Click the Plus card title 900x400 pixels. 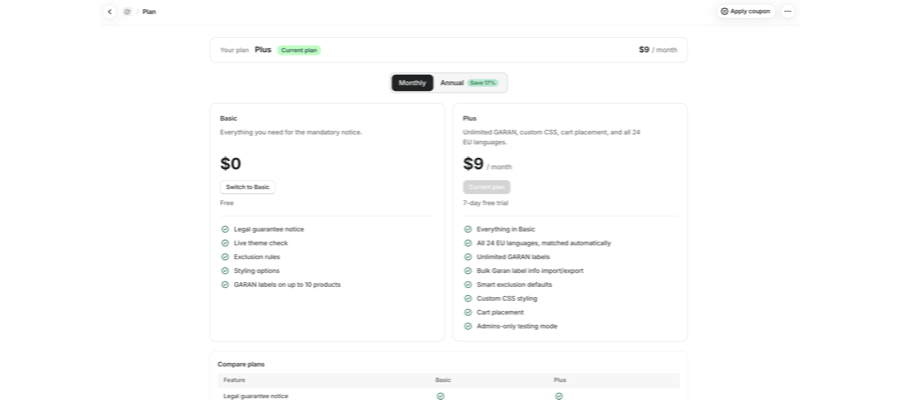point(470,118)
